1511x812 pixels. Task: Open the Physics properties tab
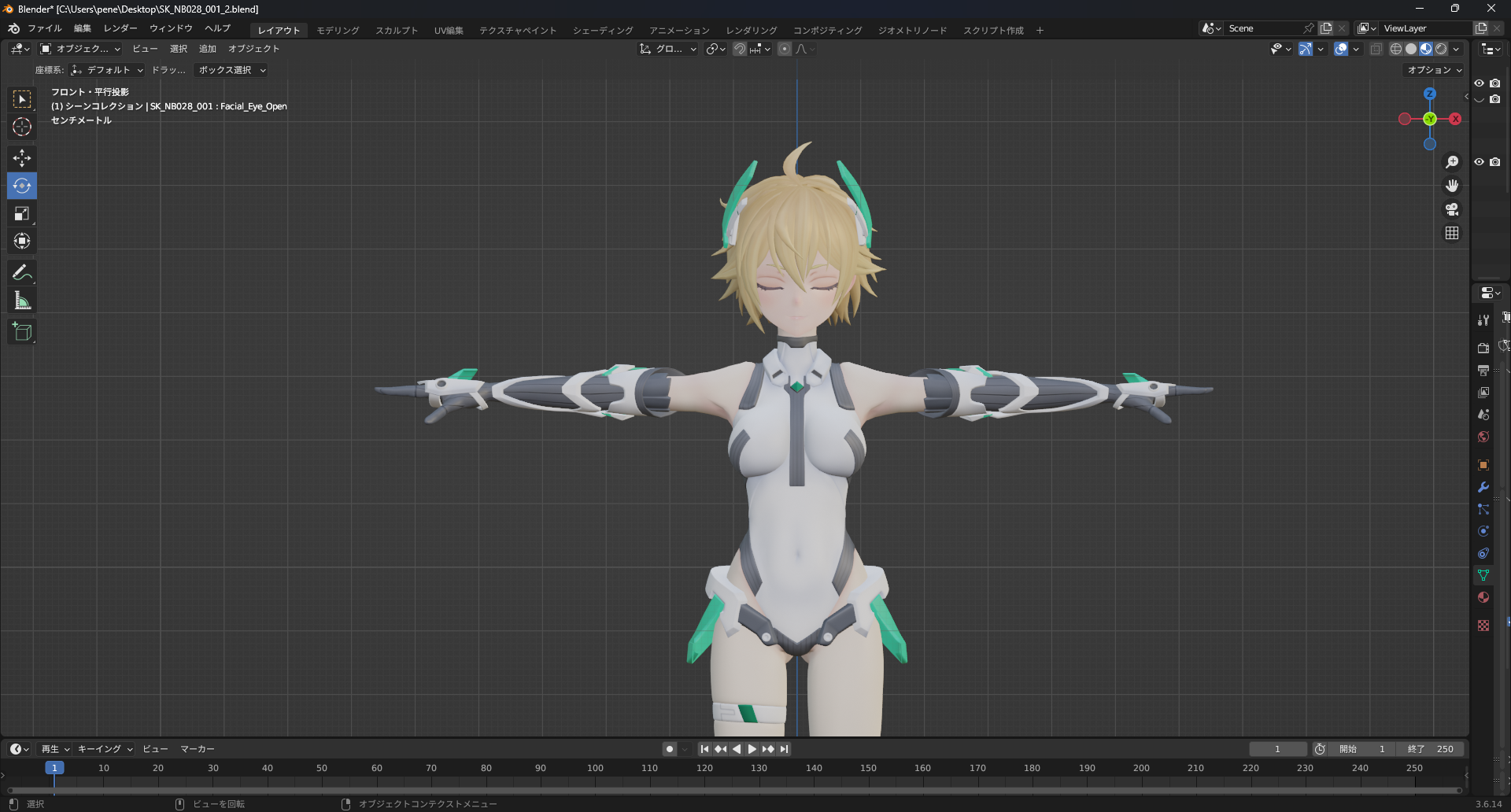1483,531
